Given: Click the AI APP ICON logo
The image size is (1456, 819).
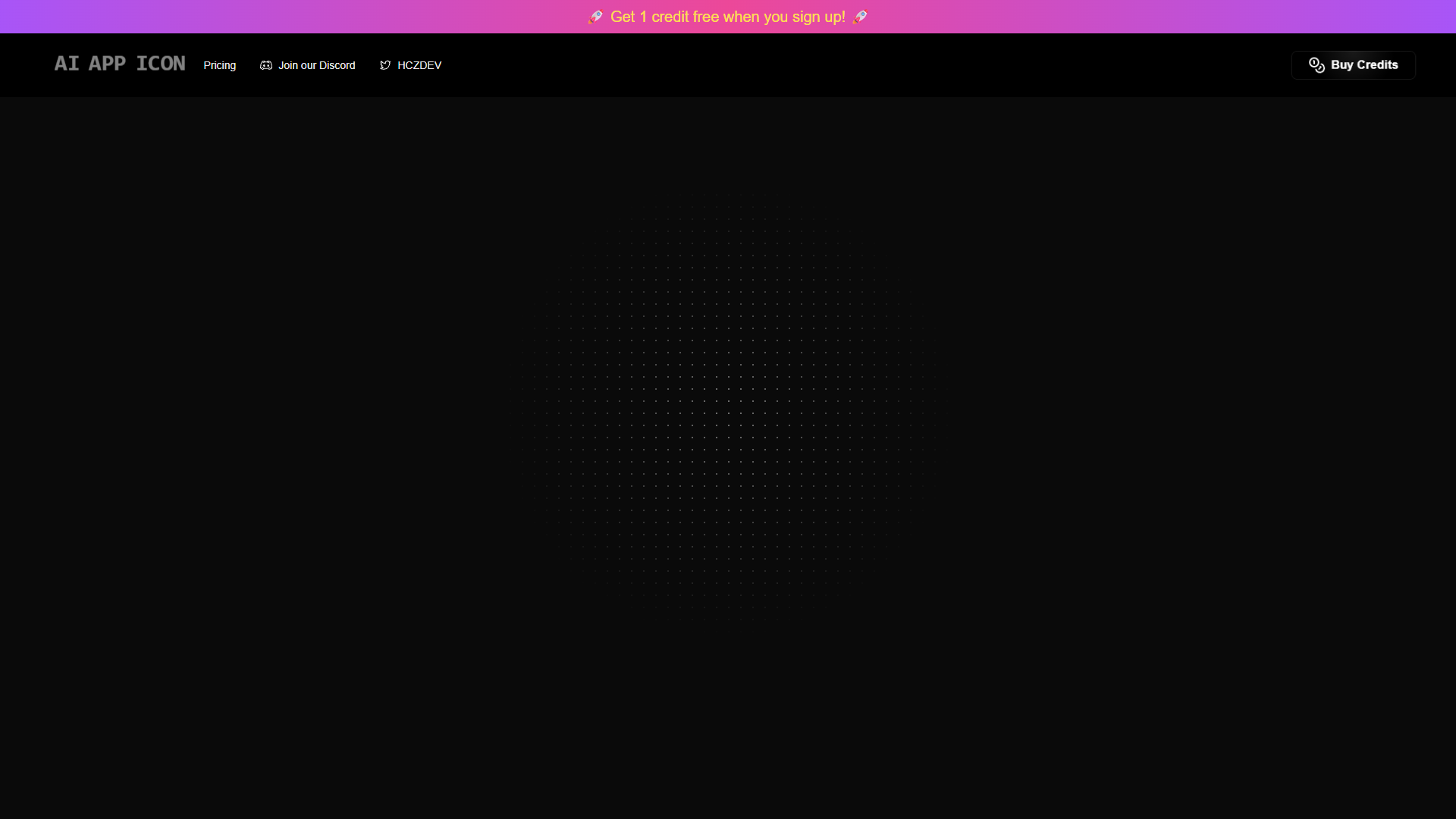Looking at the screenshot, I should pos(120,64).
